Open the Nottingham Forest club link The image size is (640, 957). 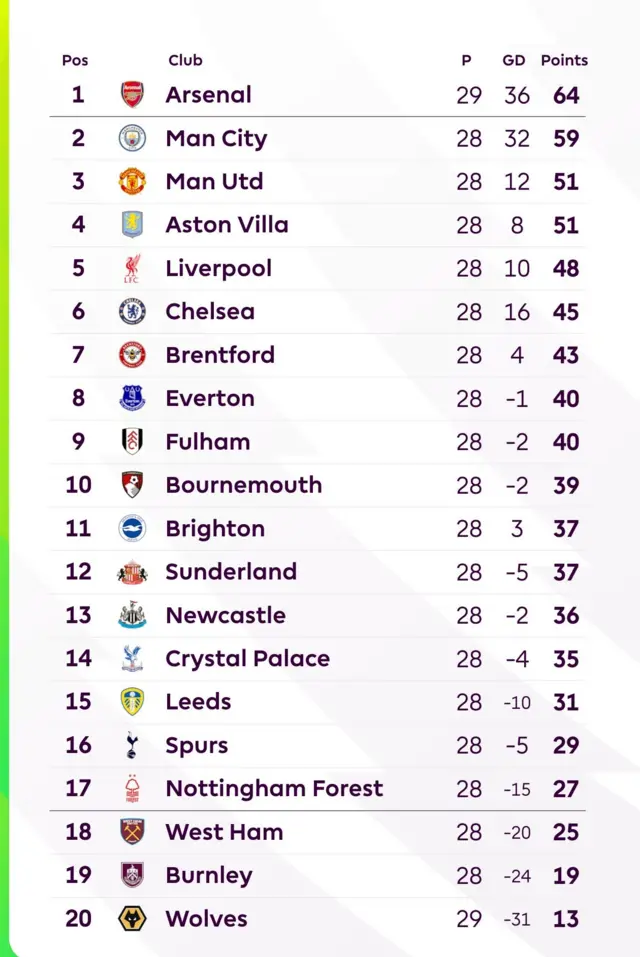274,788
